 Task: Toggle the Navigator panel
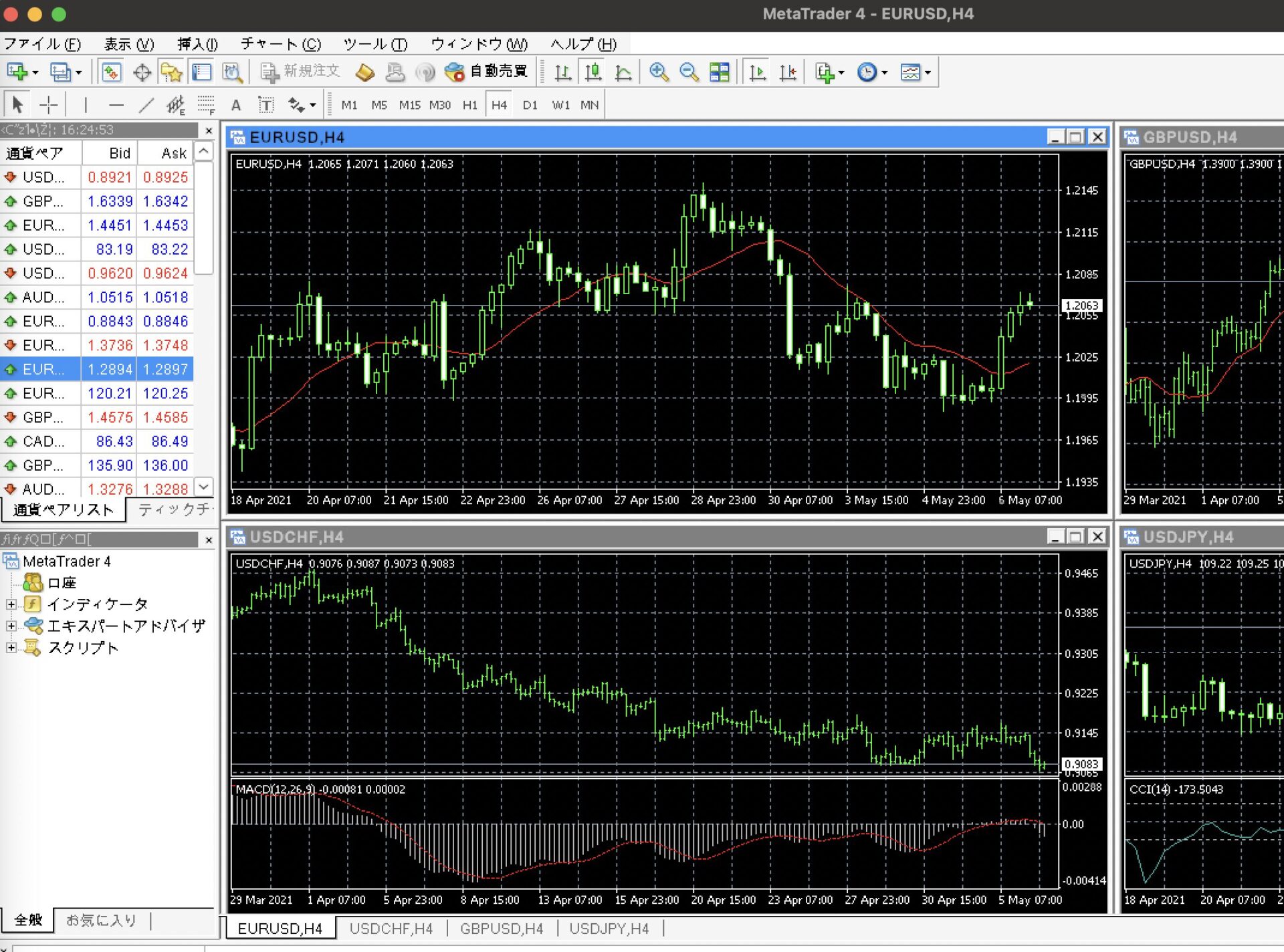pos(171,72)
